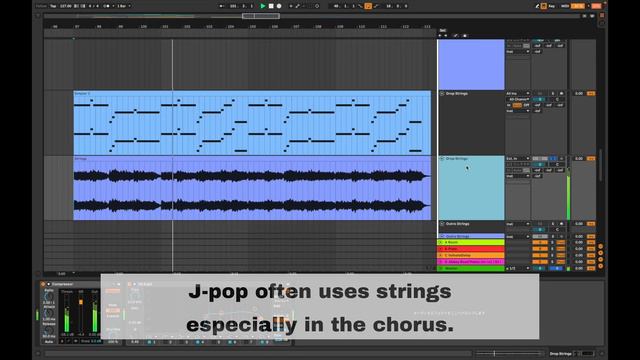Enable Key map mode
Viewport: 640px width, 360px height.
(x=552, y=6)
